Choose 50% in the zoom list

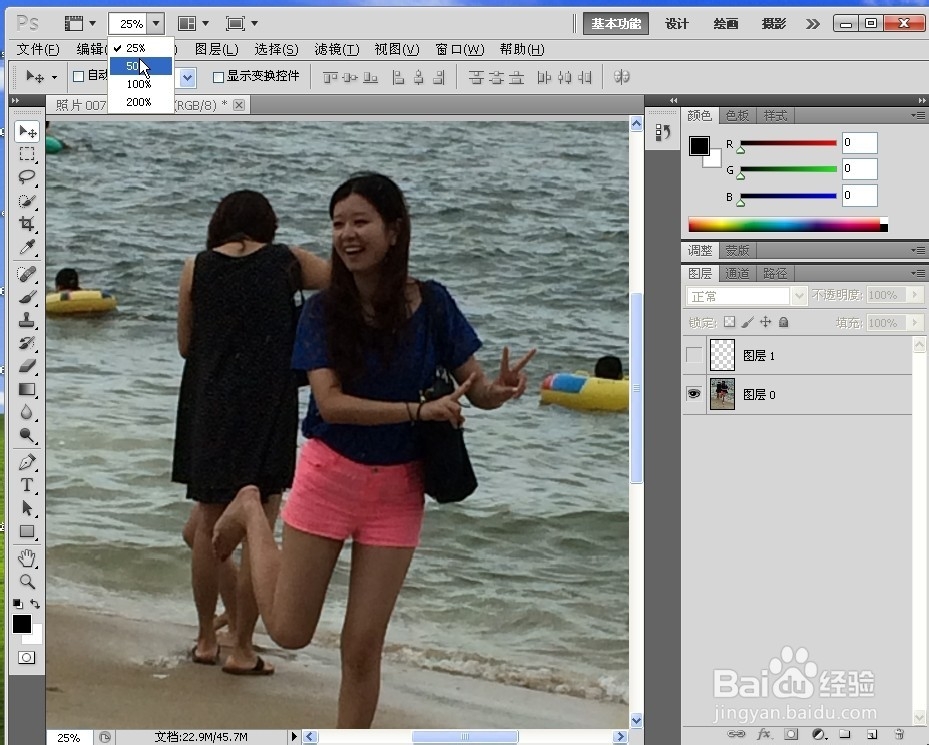[141, 66]
